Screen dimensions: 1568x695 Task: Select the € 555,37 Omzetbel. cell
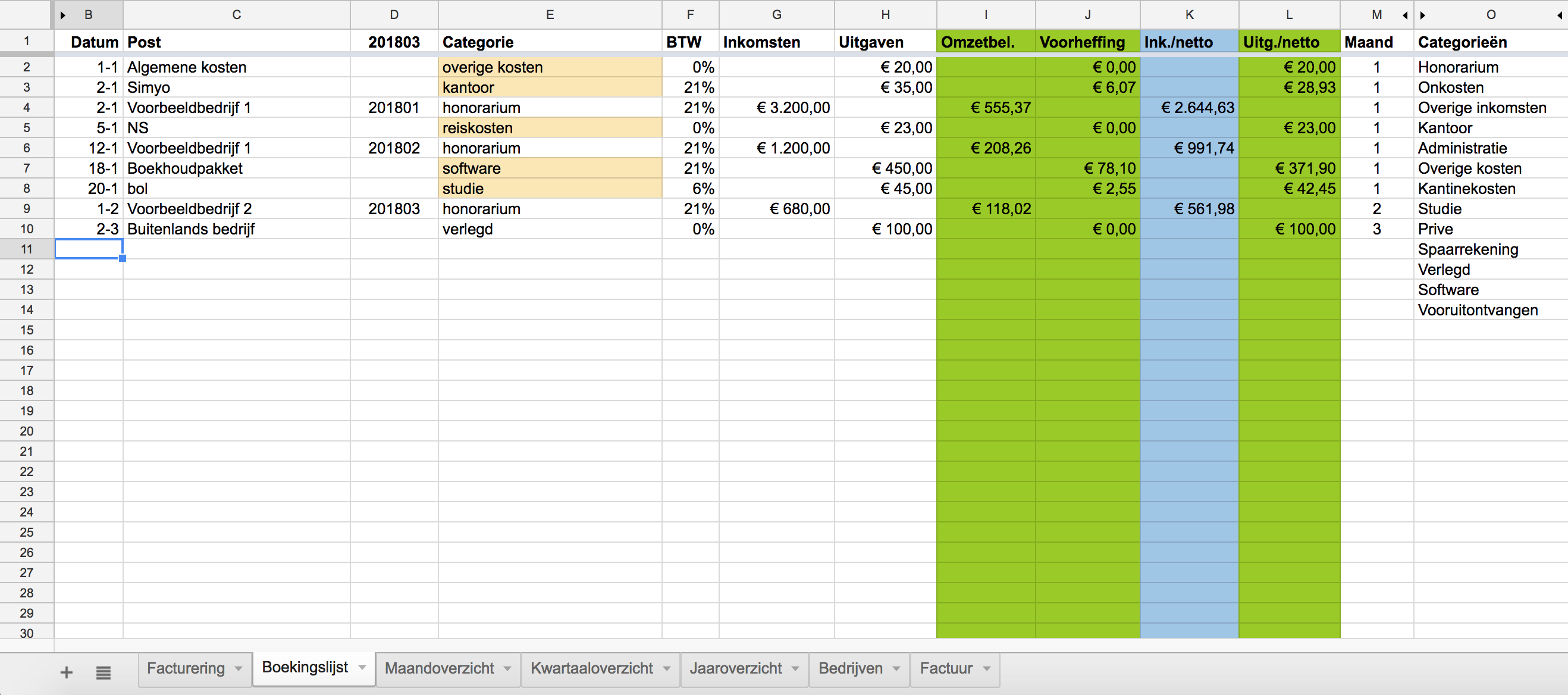point(986,108)
